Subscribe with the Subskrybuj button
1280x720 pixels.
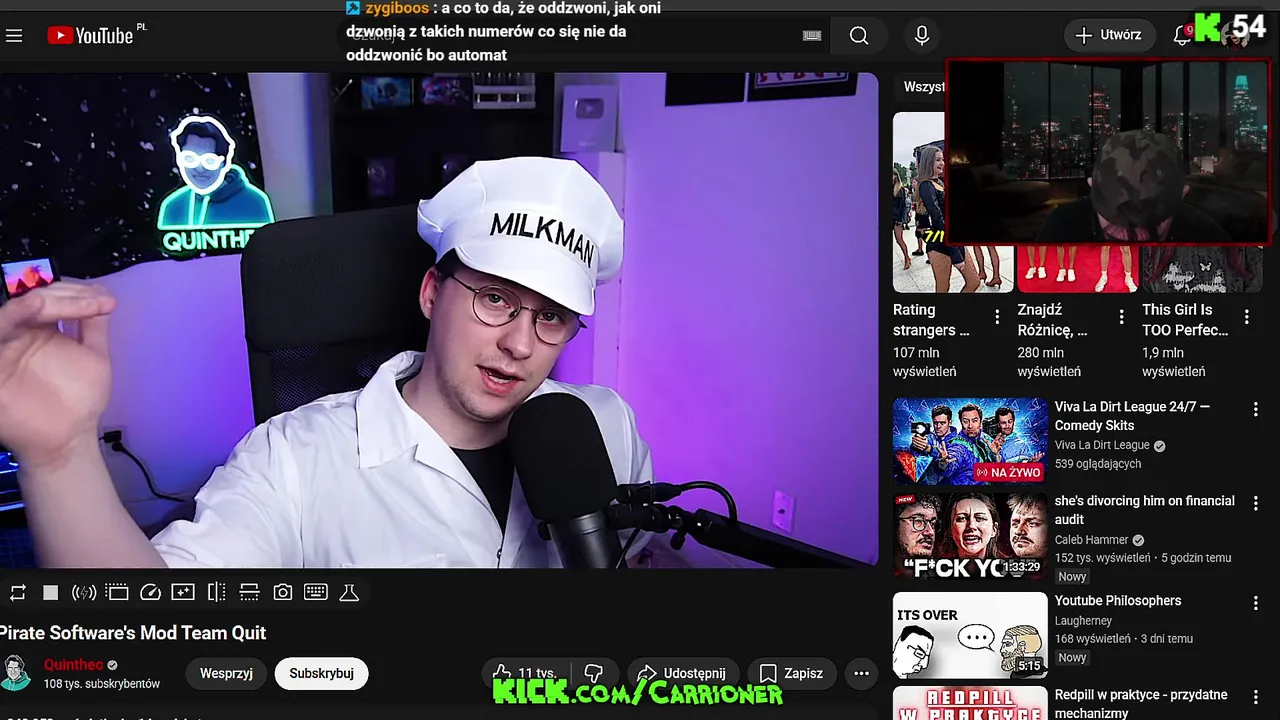coord(321,673)
